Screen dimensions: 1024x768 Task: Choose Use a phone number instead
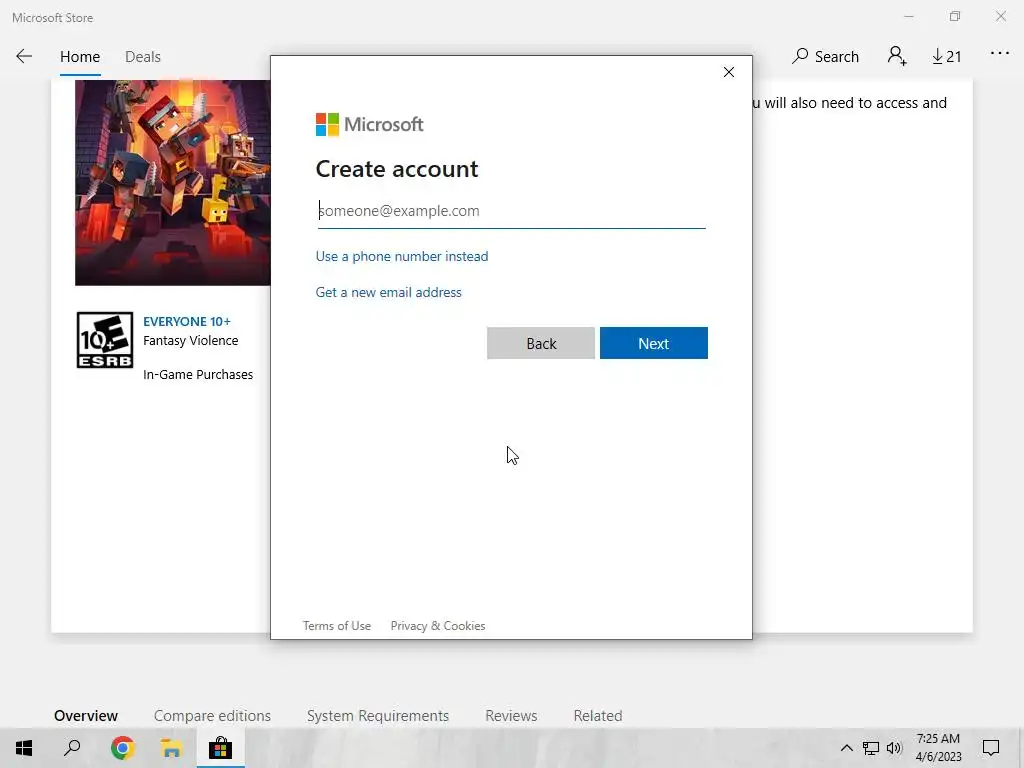(402, 256)
